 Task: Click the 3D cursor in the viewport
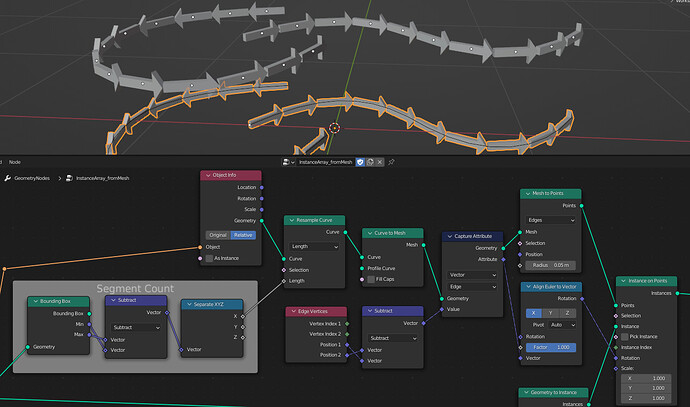(x=334, y=128)
